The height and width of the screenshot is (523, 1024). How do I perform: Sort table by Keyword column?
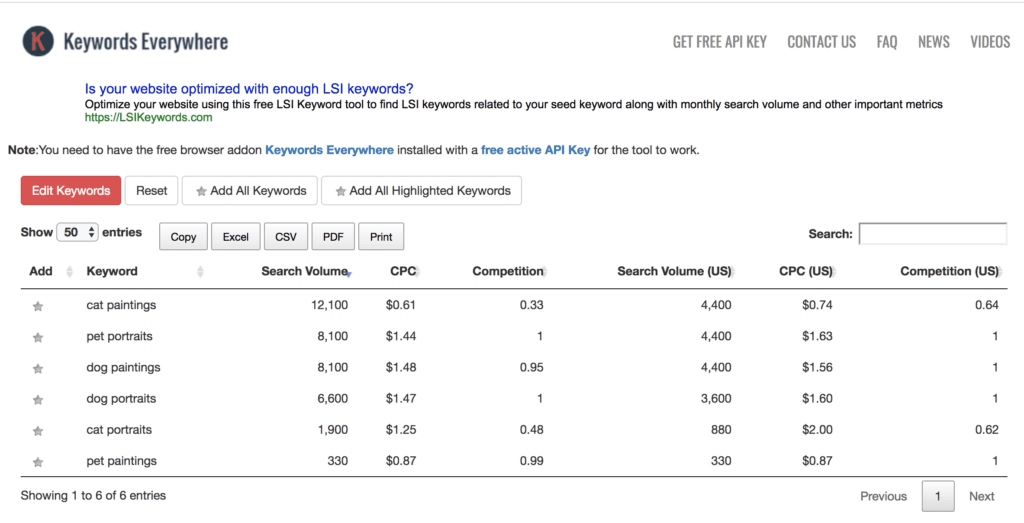coord(112,271)
